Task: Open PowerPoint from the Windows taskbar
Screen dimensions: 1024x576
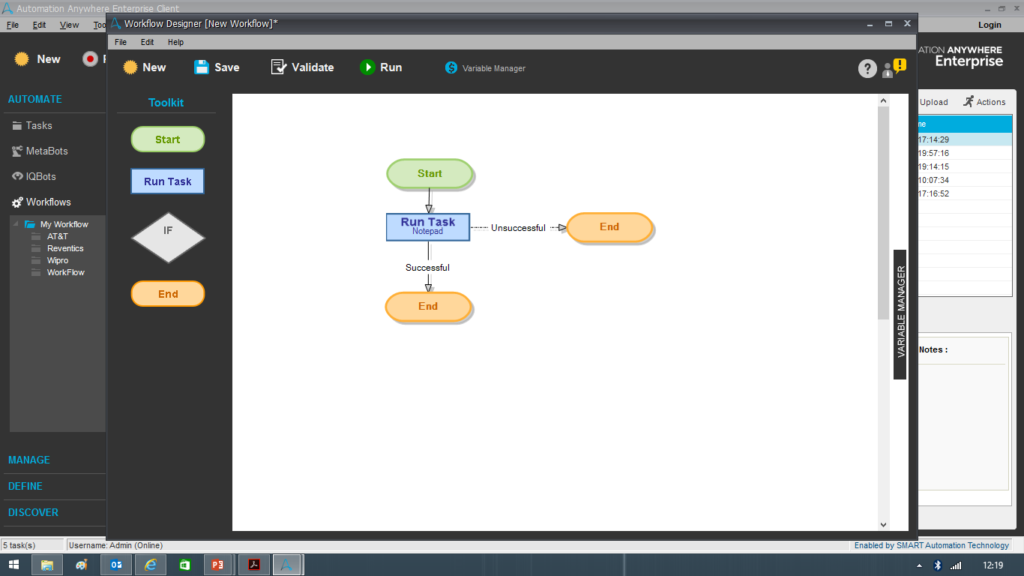Action: (218, 565)
